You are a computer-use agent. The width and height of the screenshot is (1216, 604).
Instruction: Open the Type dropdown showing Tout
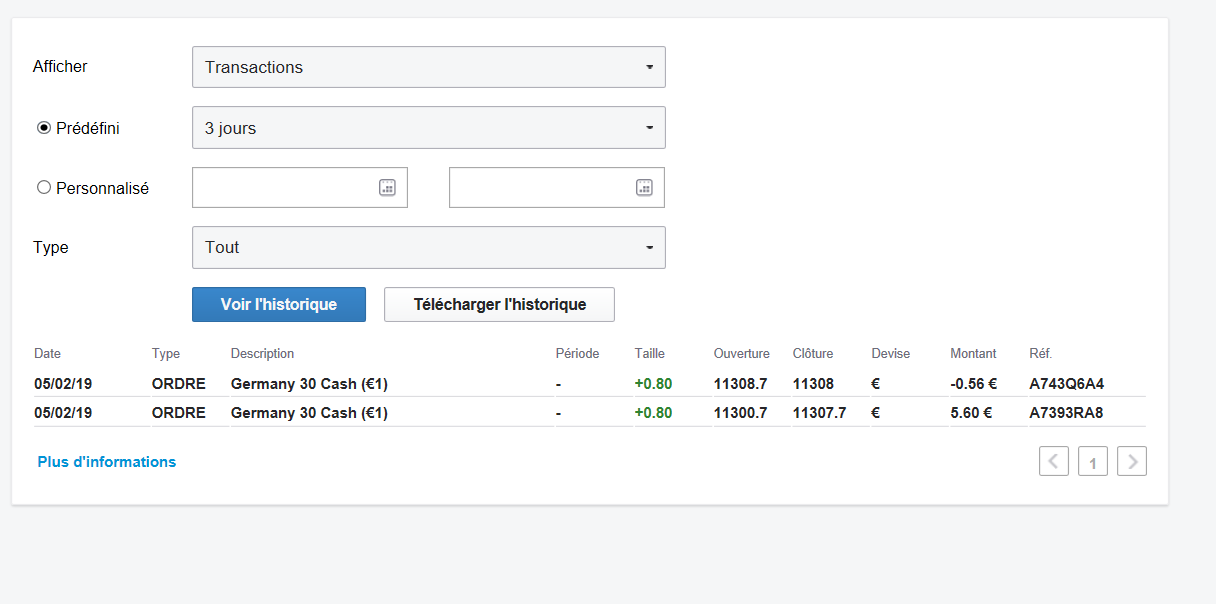pyautogui.click(x=428, y=247)
